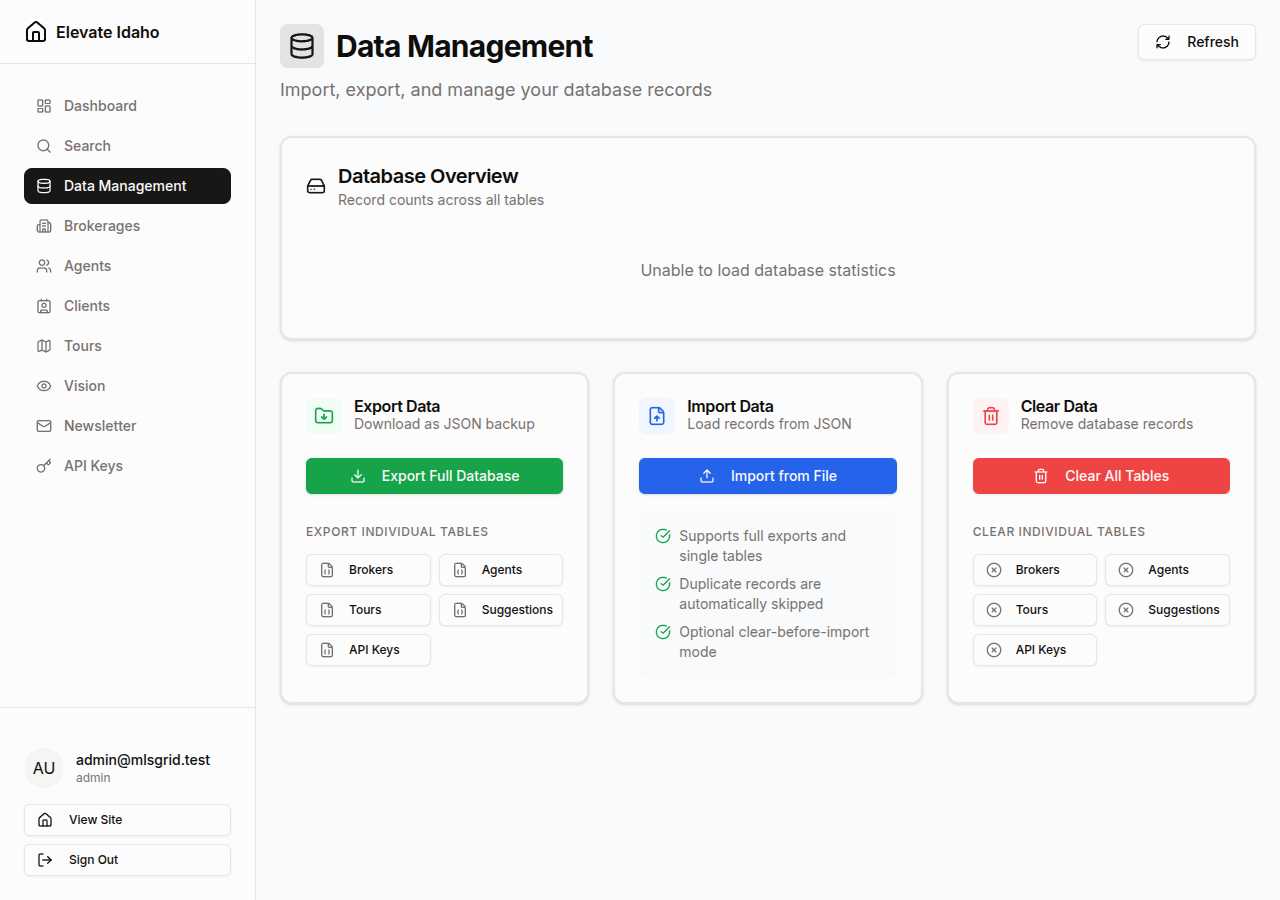Export the Suggestions table
Image resolution: width=1280 pixels, height=900 pixels.
(501, 610)
